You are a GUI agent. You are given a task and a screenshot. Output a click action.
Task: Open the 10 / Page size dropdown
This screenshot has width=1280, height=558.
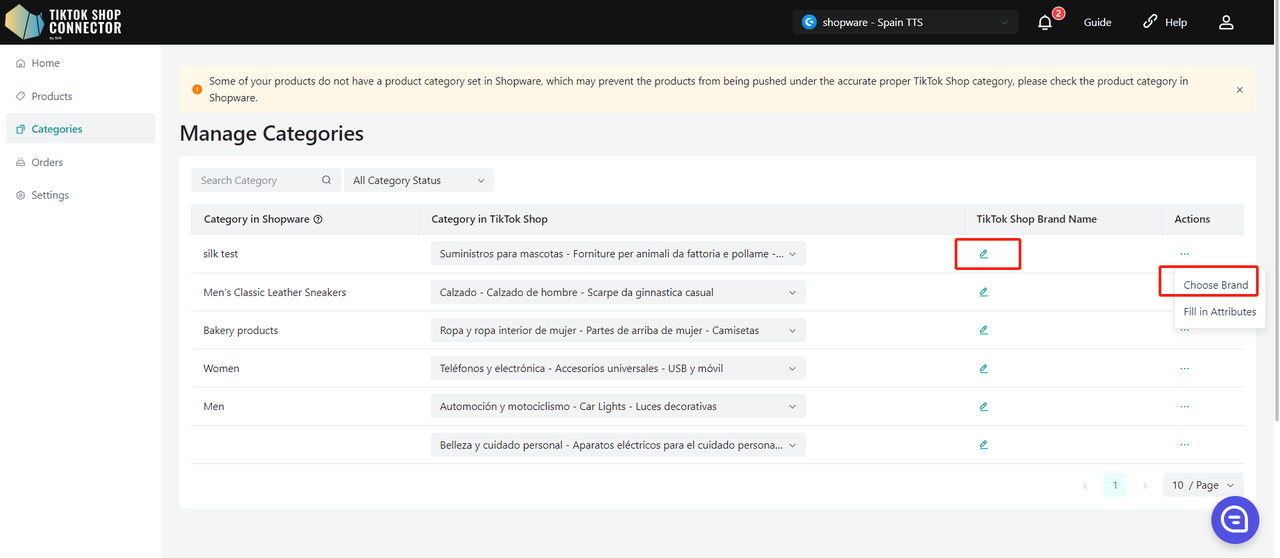(1203, 485)
